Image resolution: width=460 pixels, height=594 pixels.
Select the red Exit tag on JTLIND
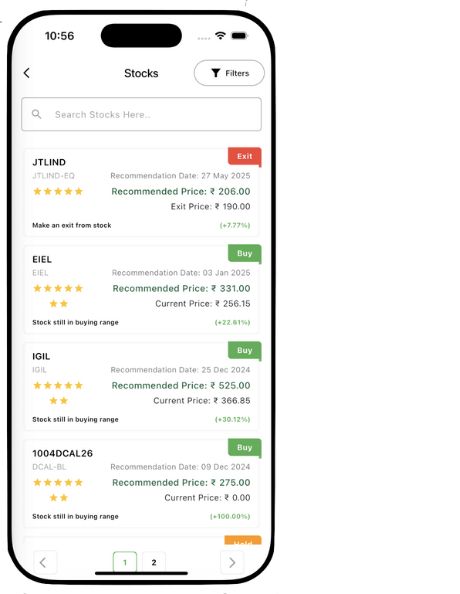pyautogui.click(x=244, y=156)
